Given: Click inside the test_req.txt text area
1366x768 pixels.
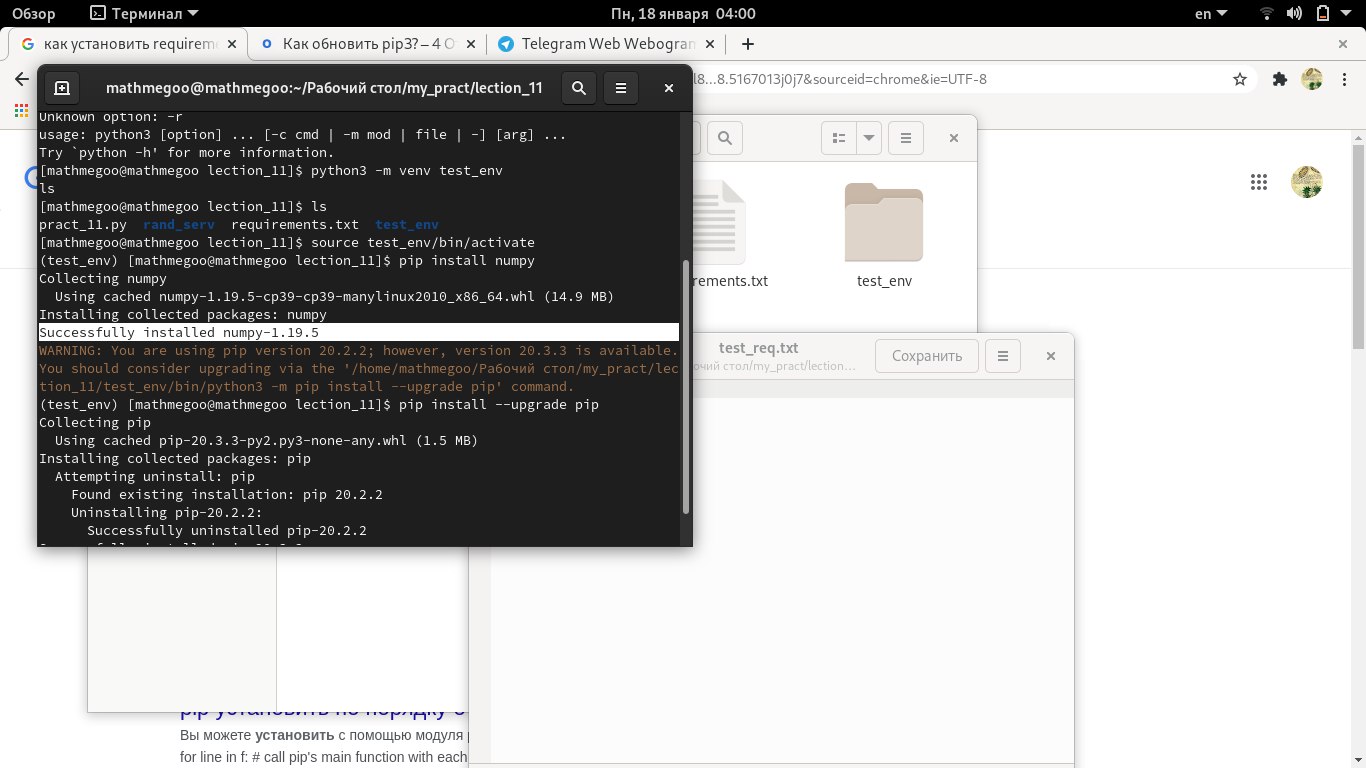Looking at the screenshot, I should tap(782, 570).
